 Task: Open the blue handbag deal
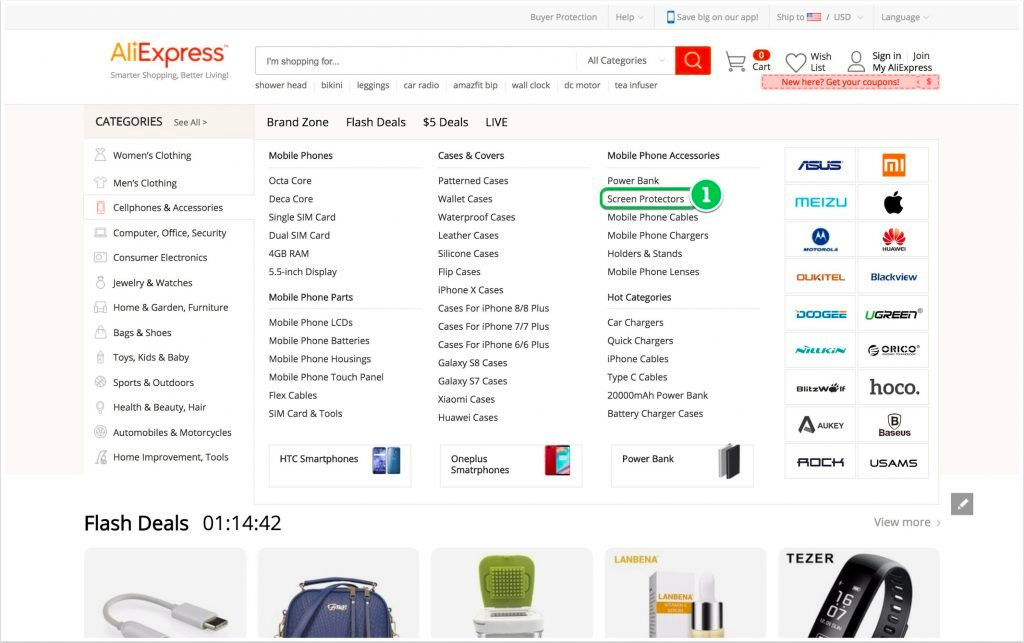(x=338, y=593)
